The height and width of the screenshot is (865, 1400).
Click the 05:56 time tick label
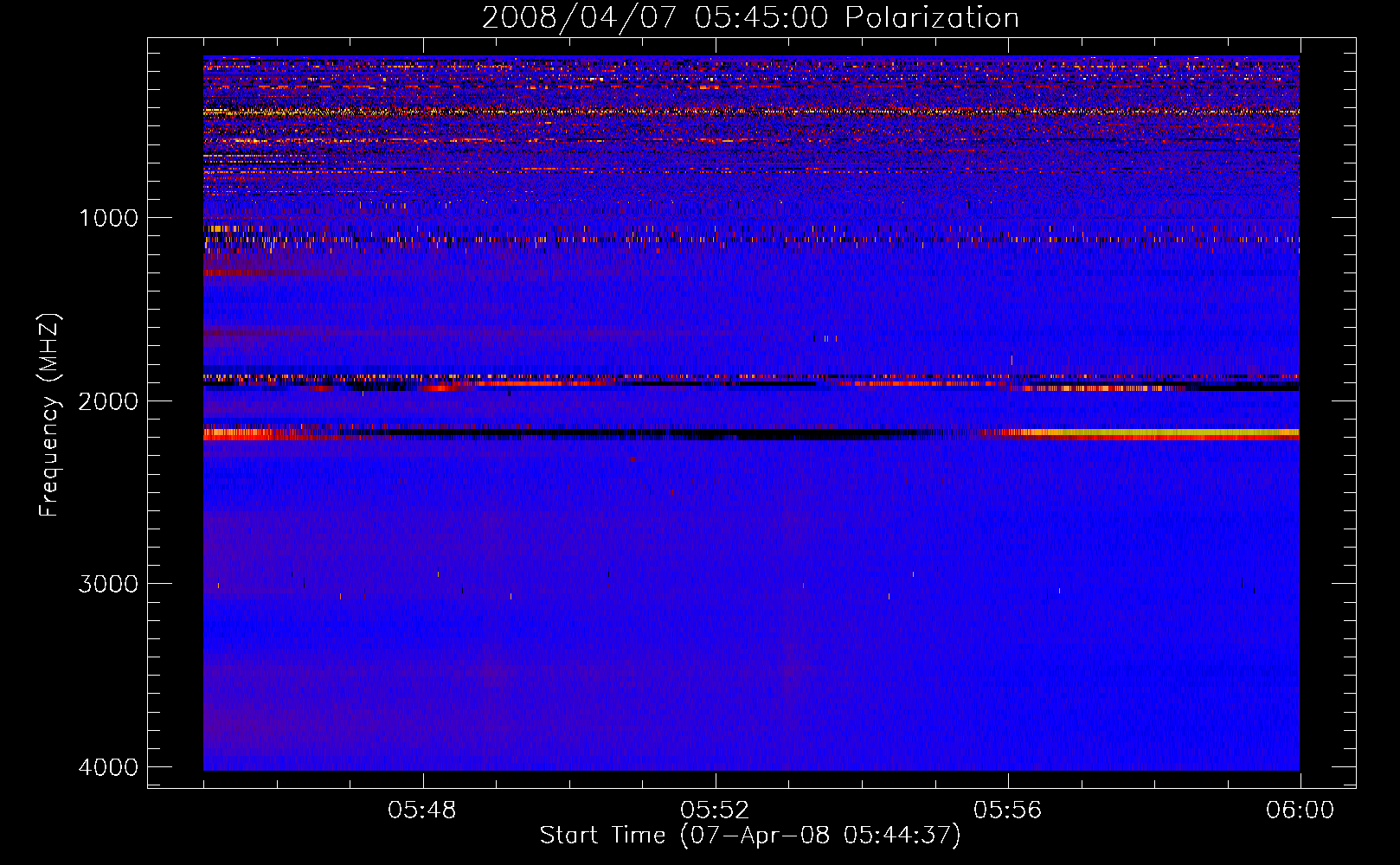[x=1007, y=811]
